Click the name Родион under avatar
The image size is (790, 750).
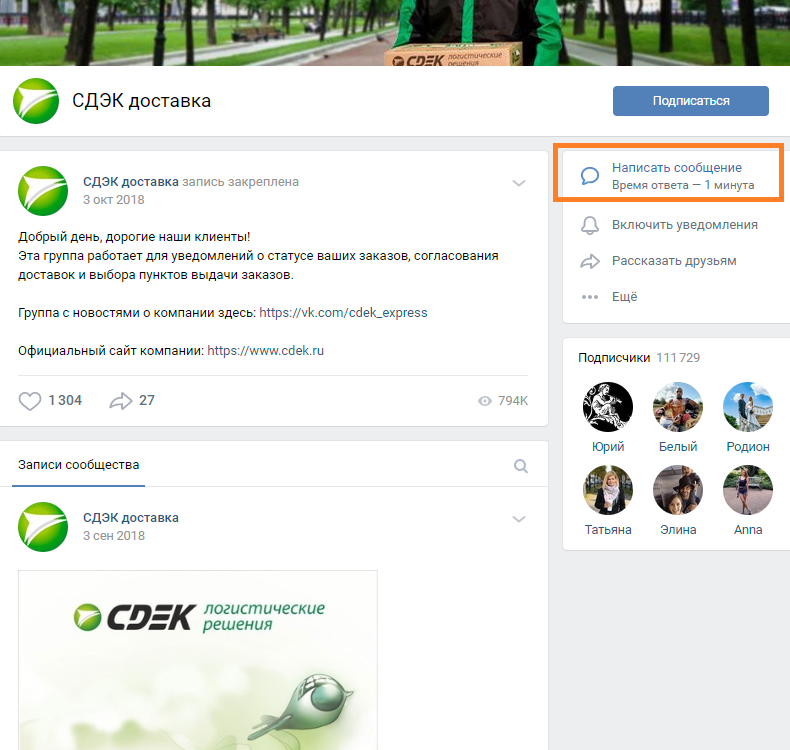[x=748, y=447]
